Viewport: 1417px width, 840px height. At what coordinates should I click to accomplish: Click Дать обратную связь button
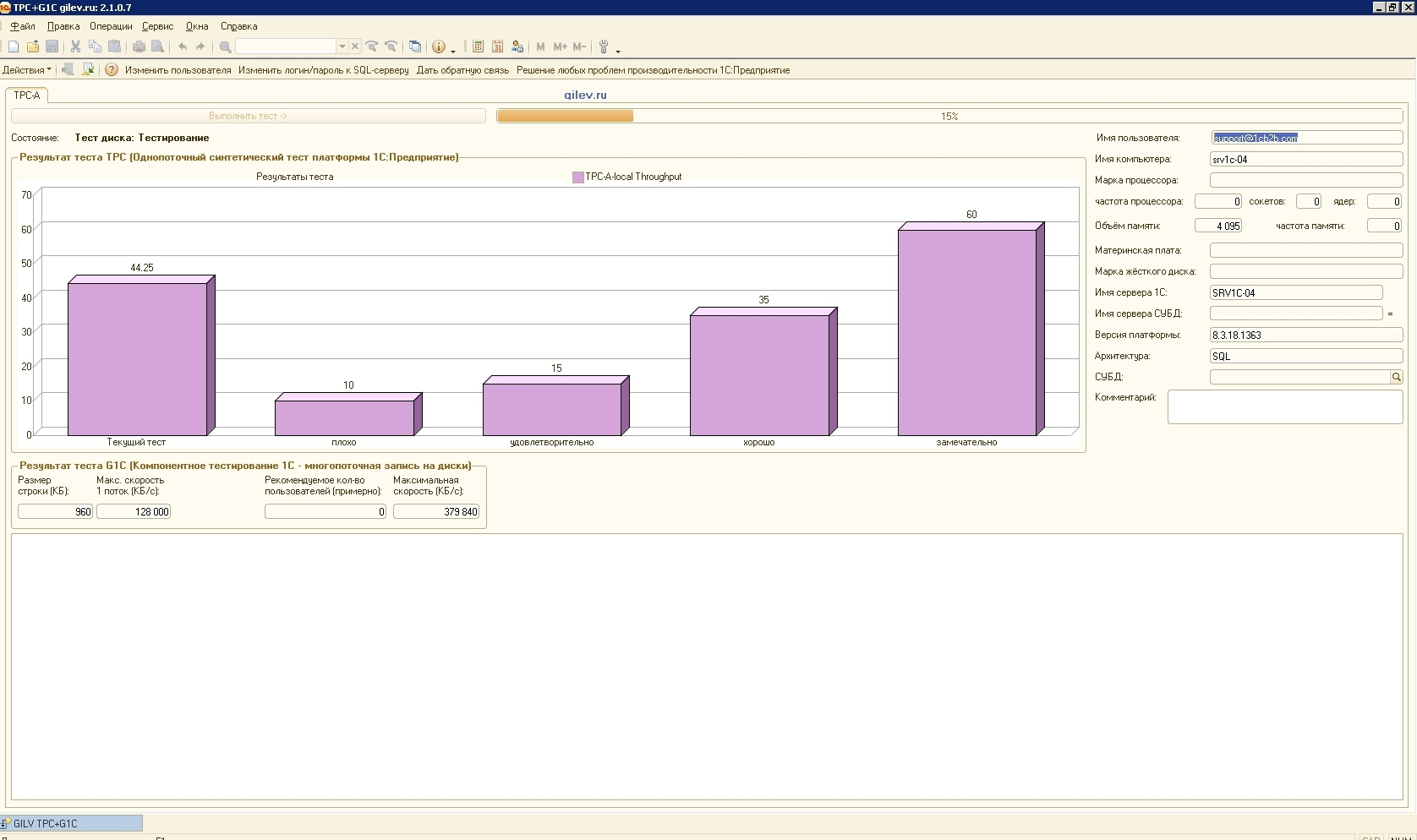coord(462,70)
